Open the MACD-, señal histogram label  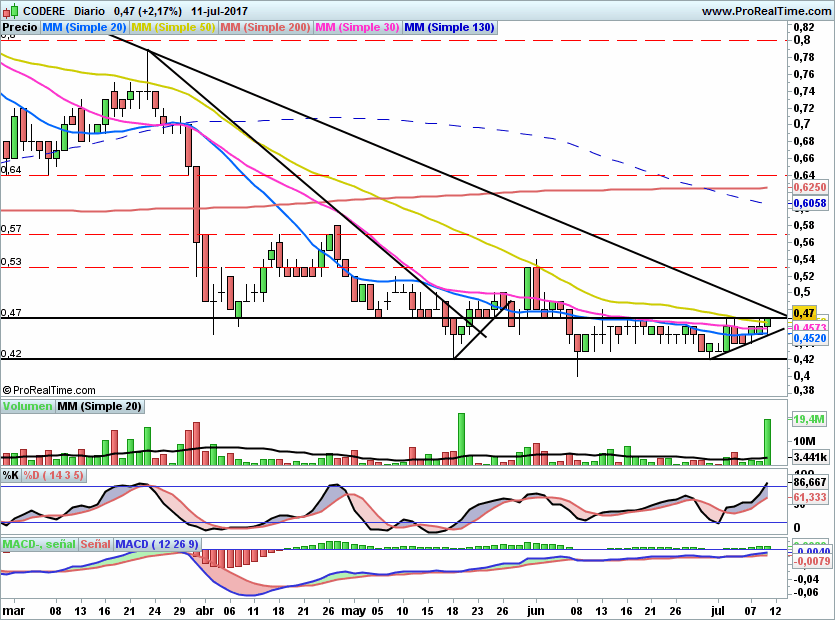click(39, 544)
